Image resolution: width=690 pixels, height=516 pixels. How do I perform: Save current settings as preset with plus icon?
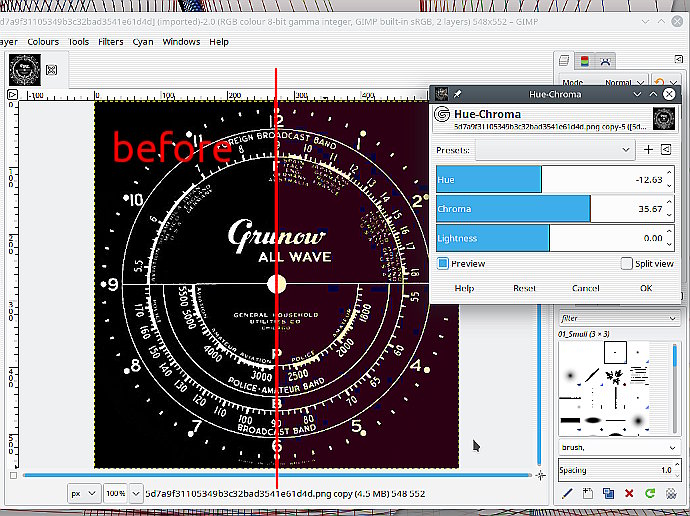click(648, 150)
